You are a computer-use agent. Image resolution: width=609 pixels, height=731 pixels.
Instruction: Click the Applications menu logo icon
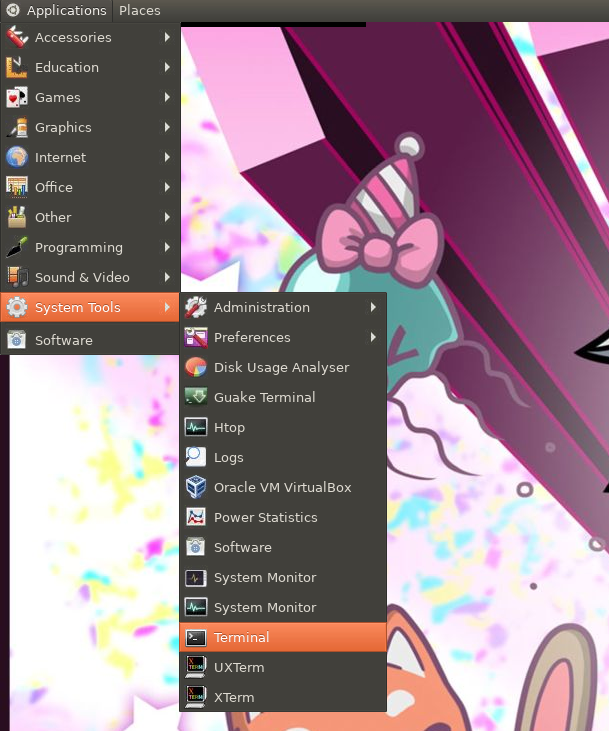click(x=13, y=9)
